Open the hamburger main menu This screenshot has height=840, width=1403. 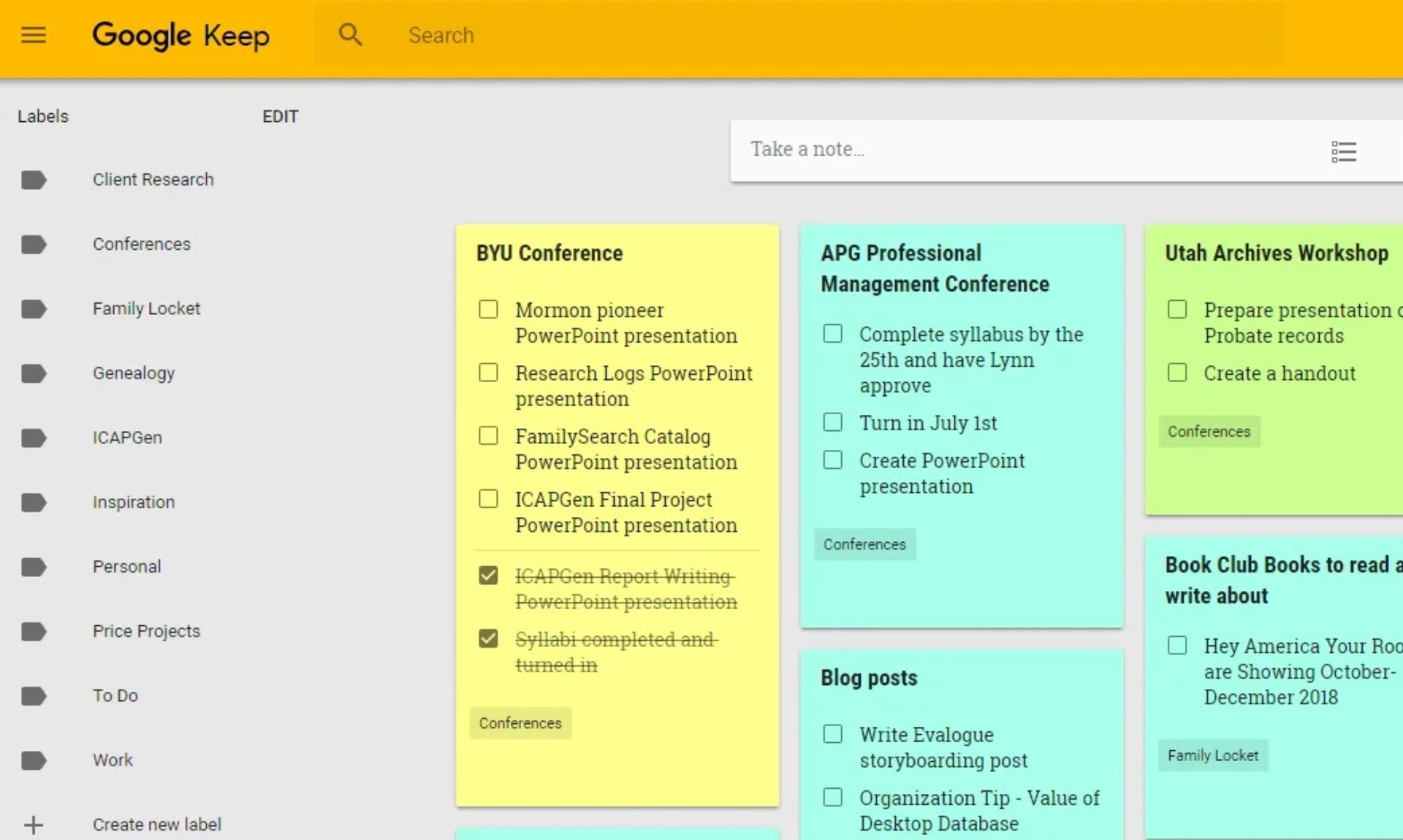click(x=34, y=35)
